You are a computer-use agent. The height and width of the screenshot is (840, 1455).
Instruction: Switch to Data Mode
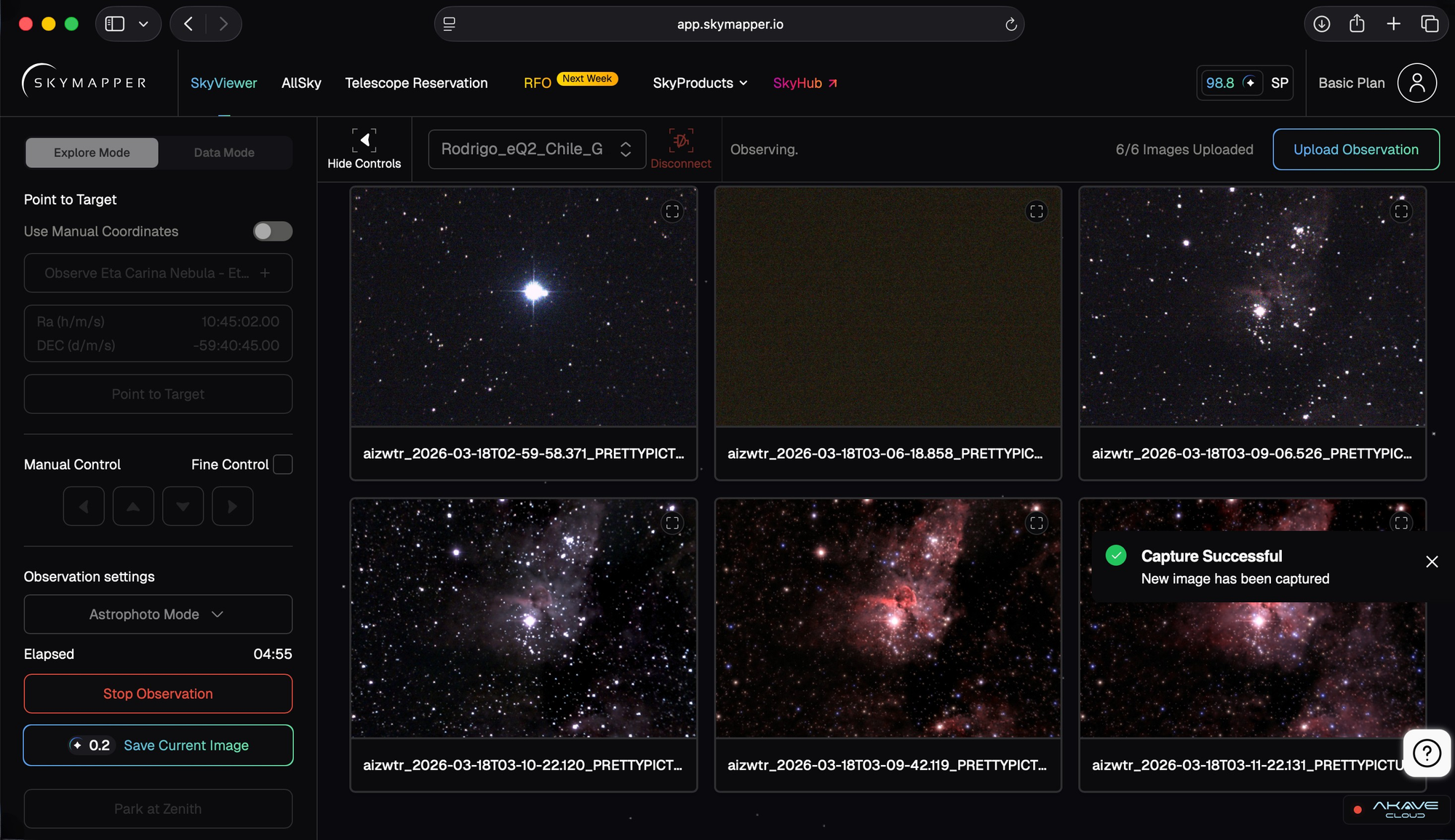(224, 153)
